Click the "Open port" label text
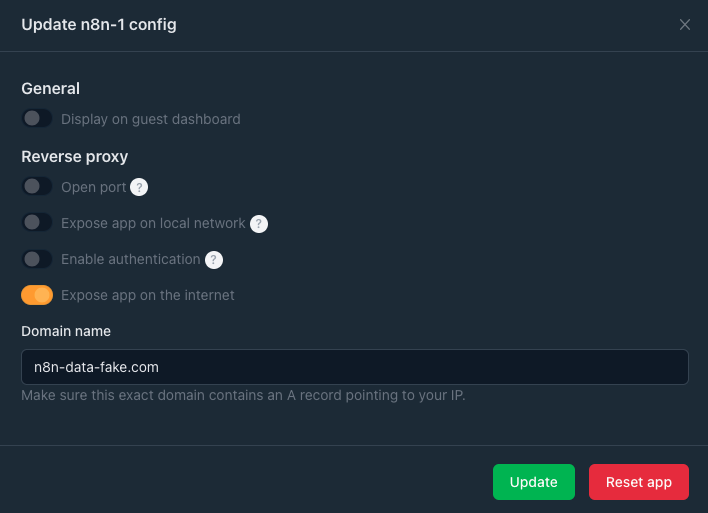This screenshot has height=513, width=708. (93, 187)
